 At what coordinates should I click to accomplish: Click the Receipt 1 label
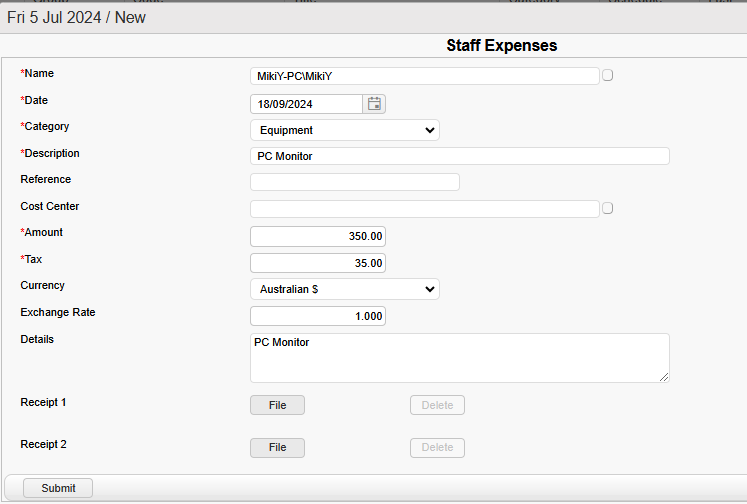[43, 402]
